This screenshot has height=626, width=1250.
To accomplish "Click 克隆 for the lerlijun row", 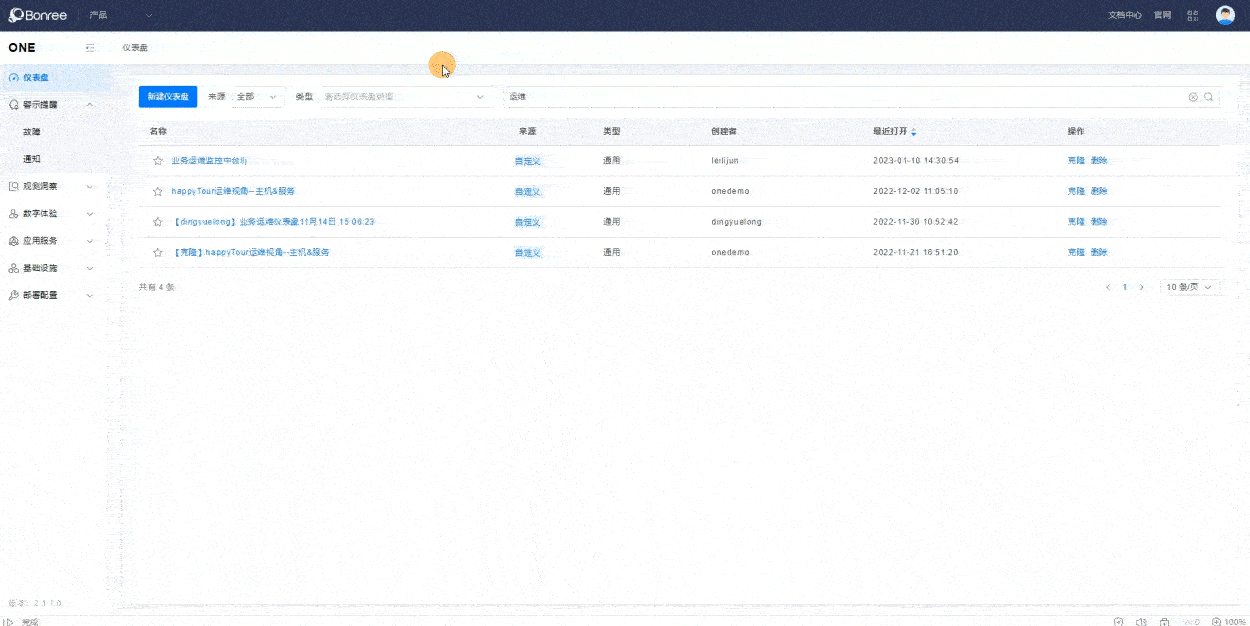I will click(x=1076, y=160).
